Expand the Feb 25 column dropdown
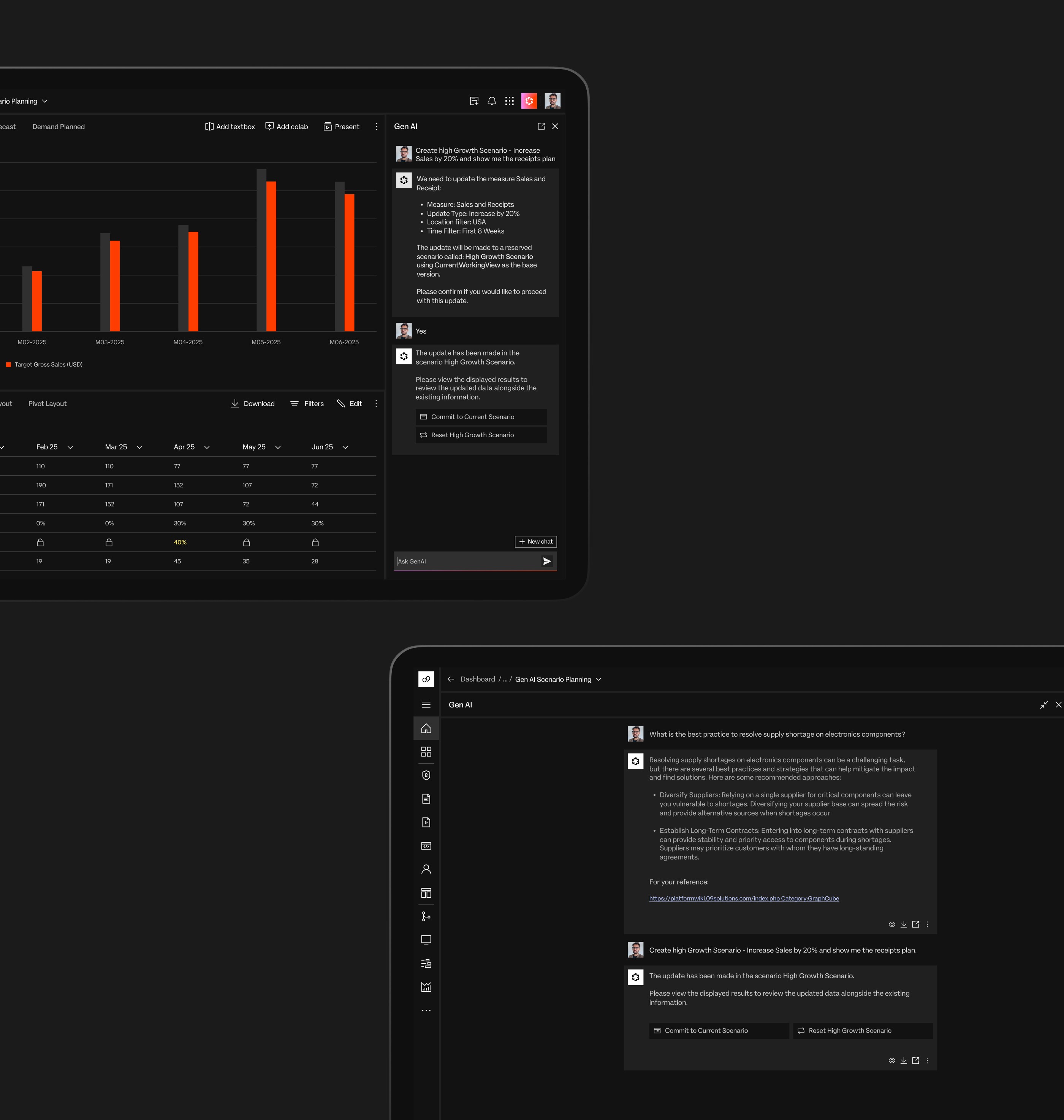1064x1120 pixels. 70,448
